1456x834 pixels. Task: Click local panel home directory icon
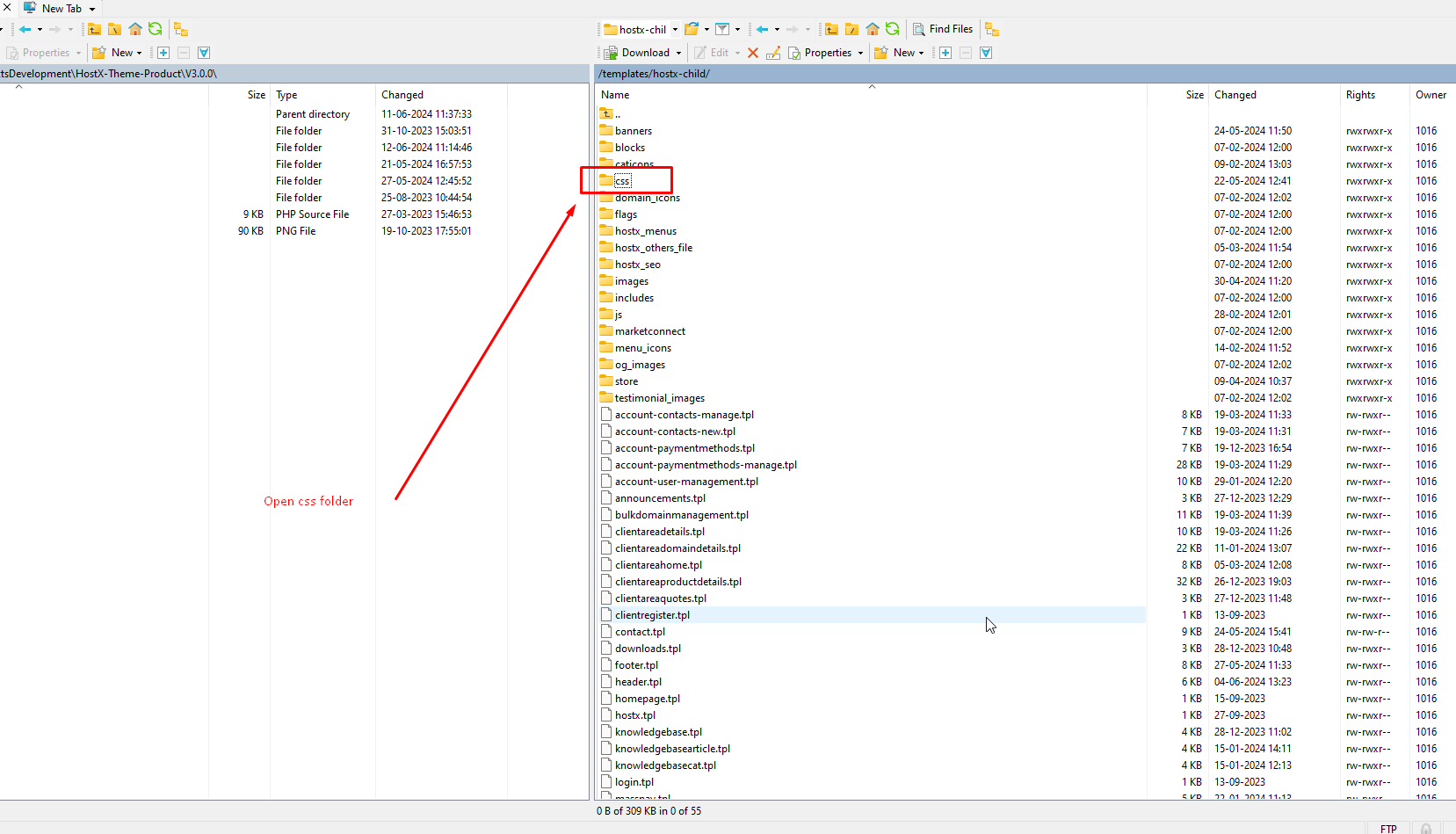(x=135, y=29)
